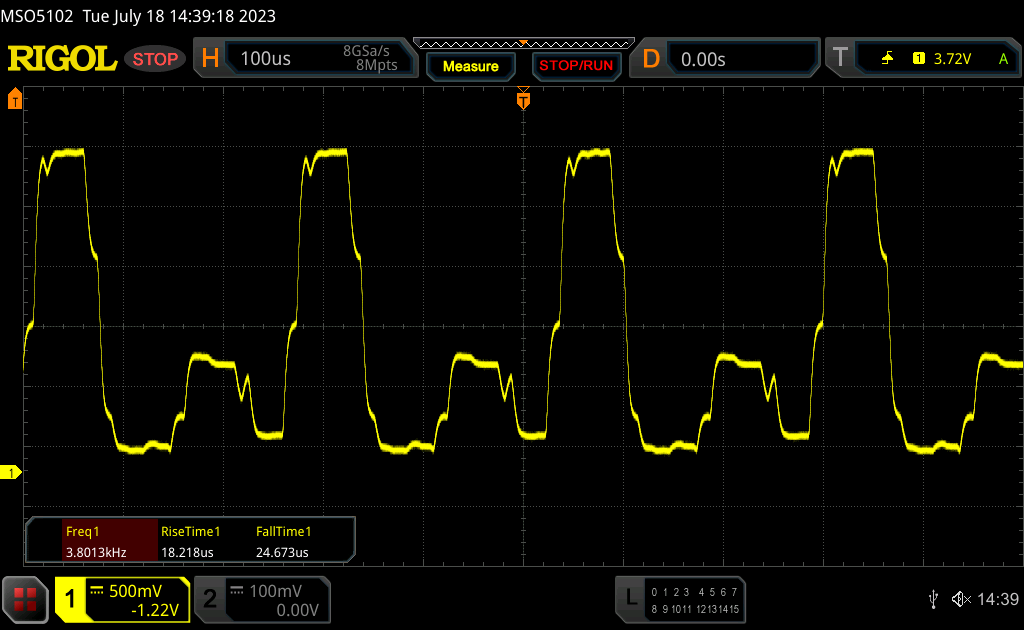1024x630 pixels.
Task: Click the channel 2 0.00V offset value
Action: pyautogui.click(x=297, y=610)
